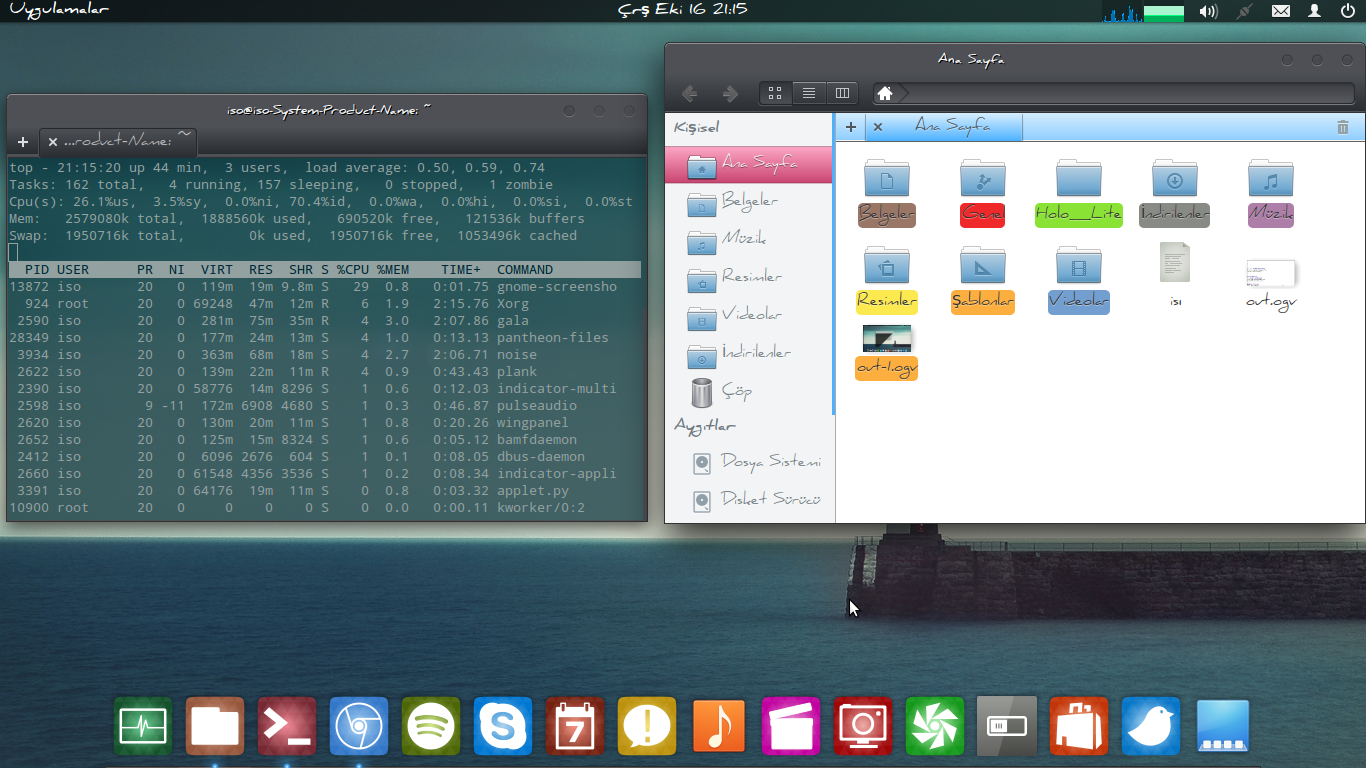Screen dimensions: 1366x768
Task: Click the home icon in the path bar
Action: (x=884, y=93)
